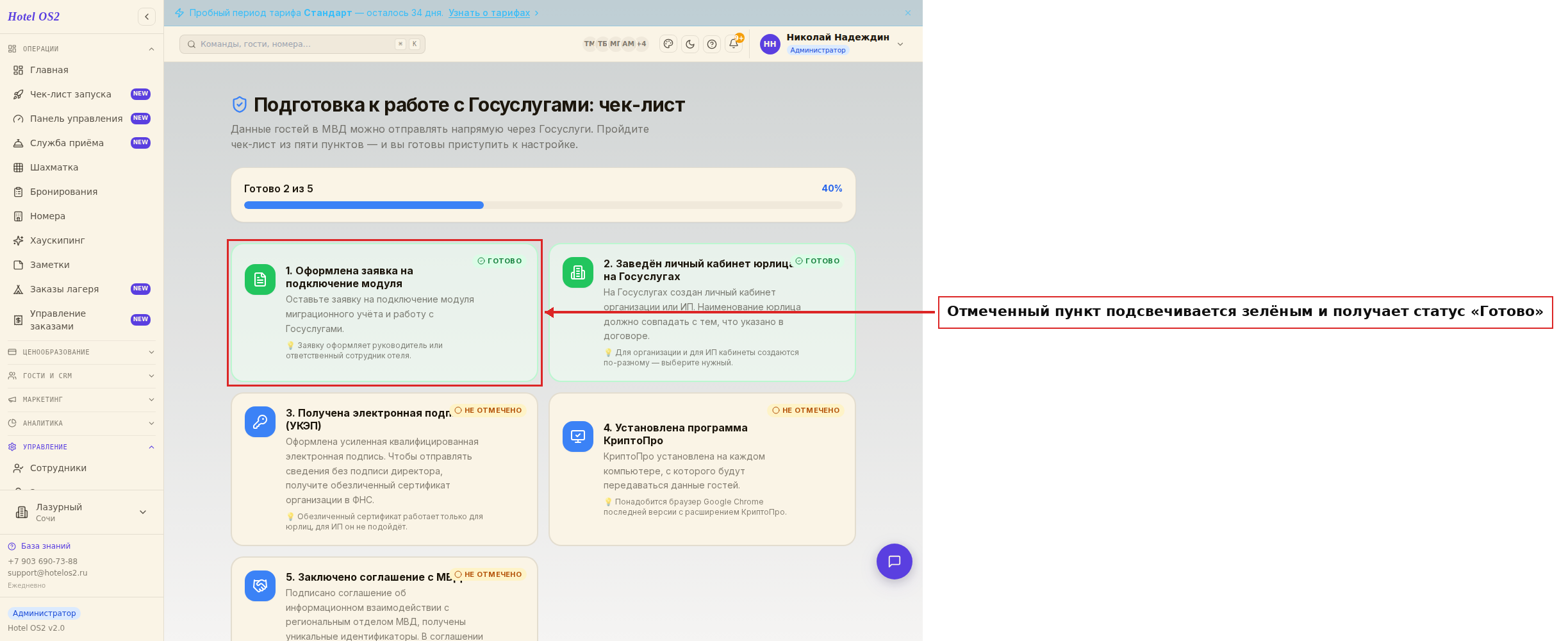This screenshot has height=641, width=1568.
Task: Open the user profile dropdown chevron
Action: pyautogui.click(x=900, y=44)
